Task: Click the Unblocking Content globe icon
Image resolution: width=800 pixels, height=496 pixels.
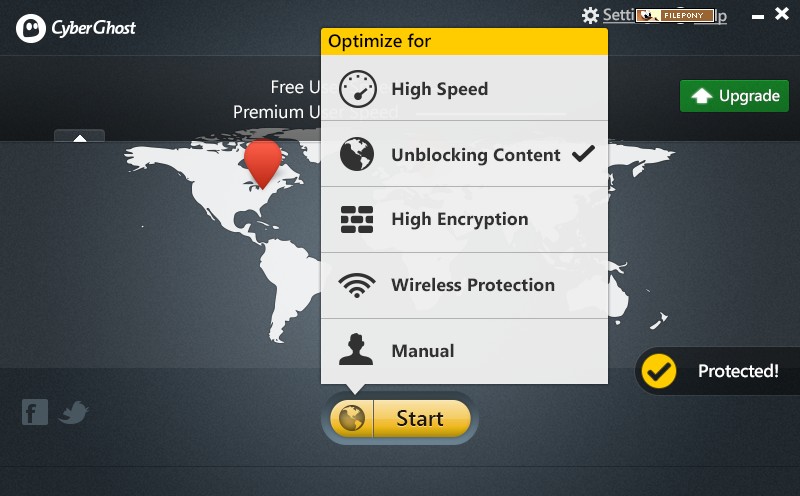Action: click(x=357, y=154)
